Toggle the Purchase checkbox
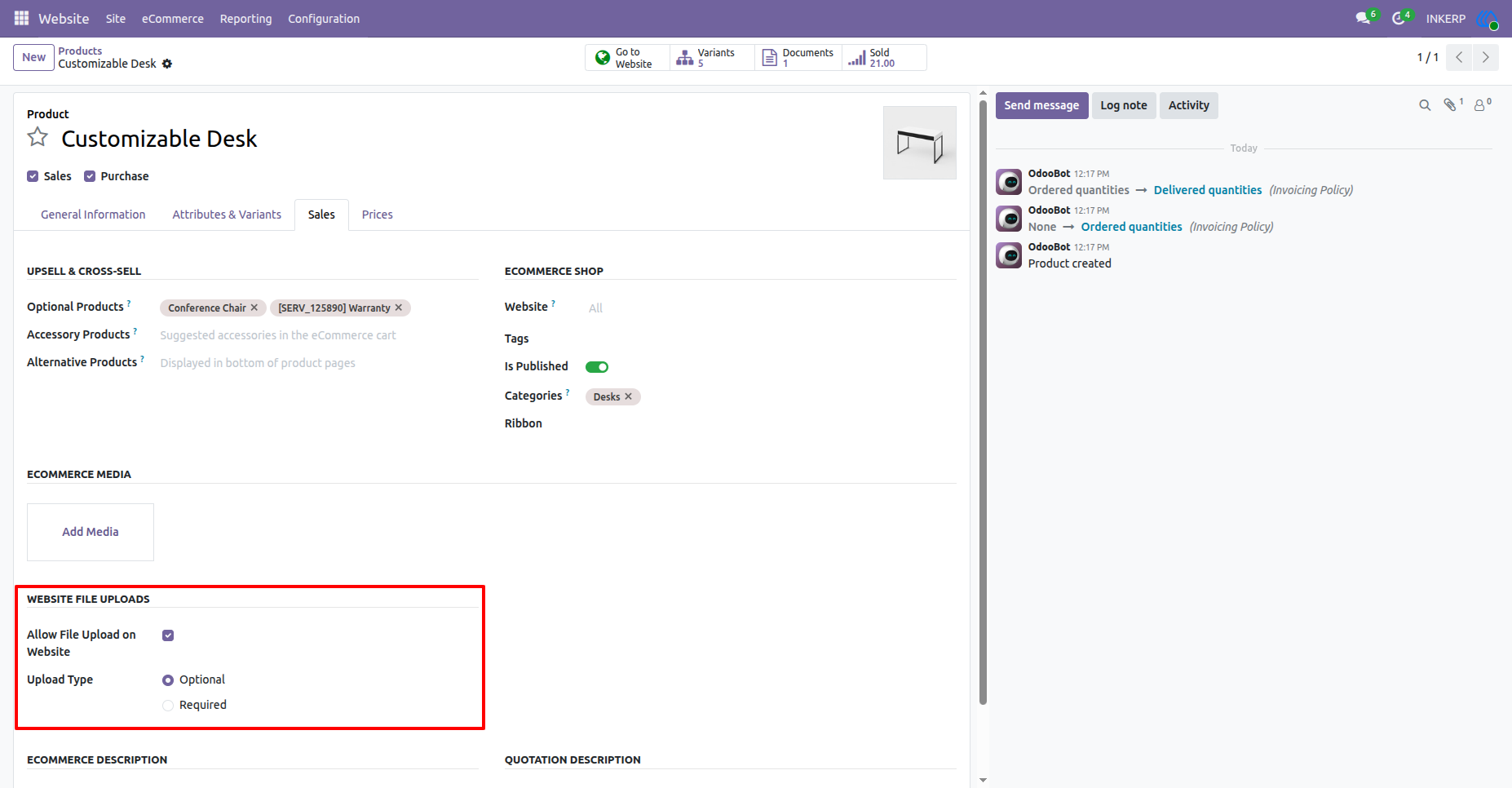This screenshot has width=1512, height=788. (x=90, y=176)
